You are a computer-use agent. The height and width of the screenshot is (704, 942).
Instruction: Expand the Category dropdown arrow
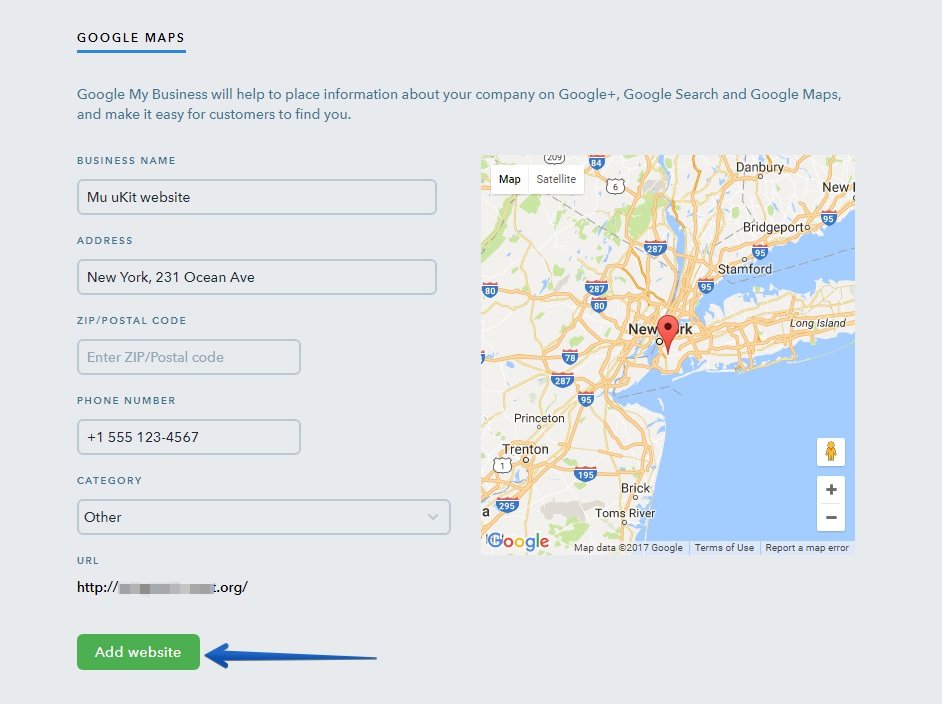[x=433, y=517]
